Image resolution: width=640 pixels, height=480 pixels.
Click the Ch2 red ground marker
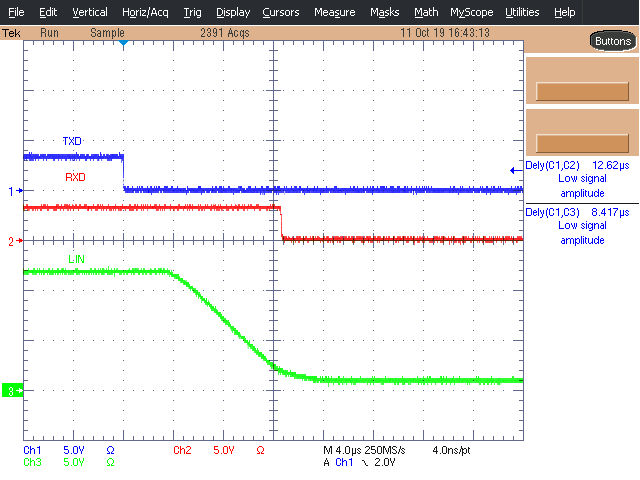pos(12,241)
